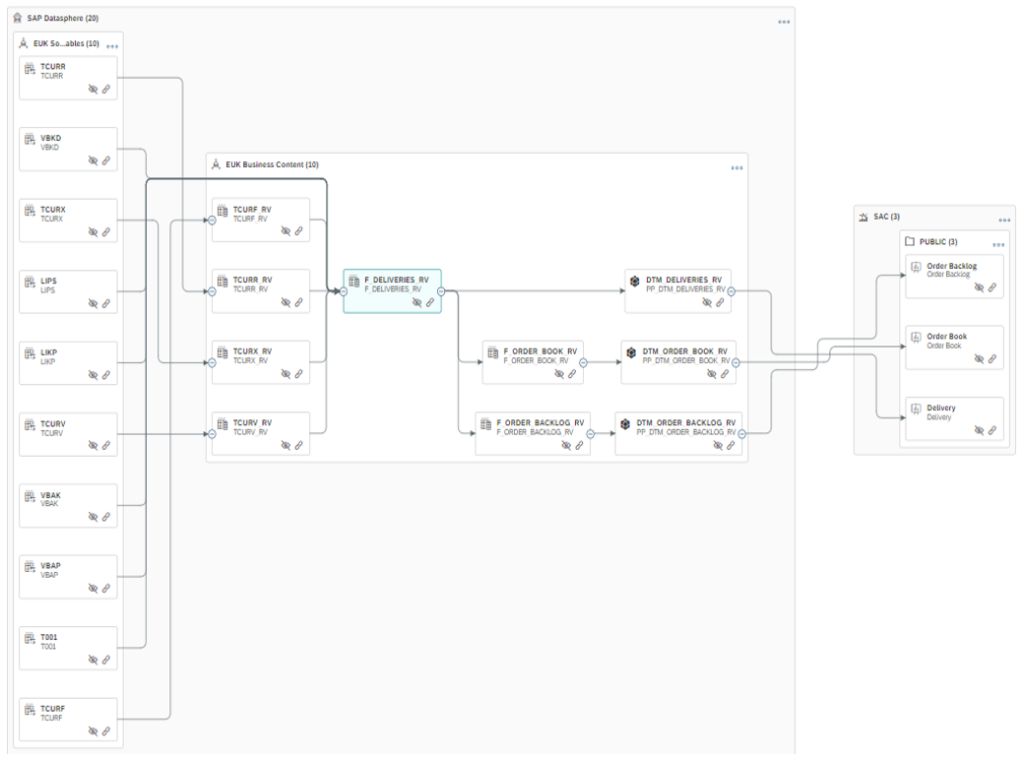Viewport: 1024px width, 760px height.
Task: Open the EUK Business Content options menu
Action: point(737,168)
